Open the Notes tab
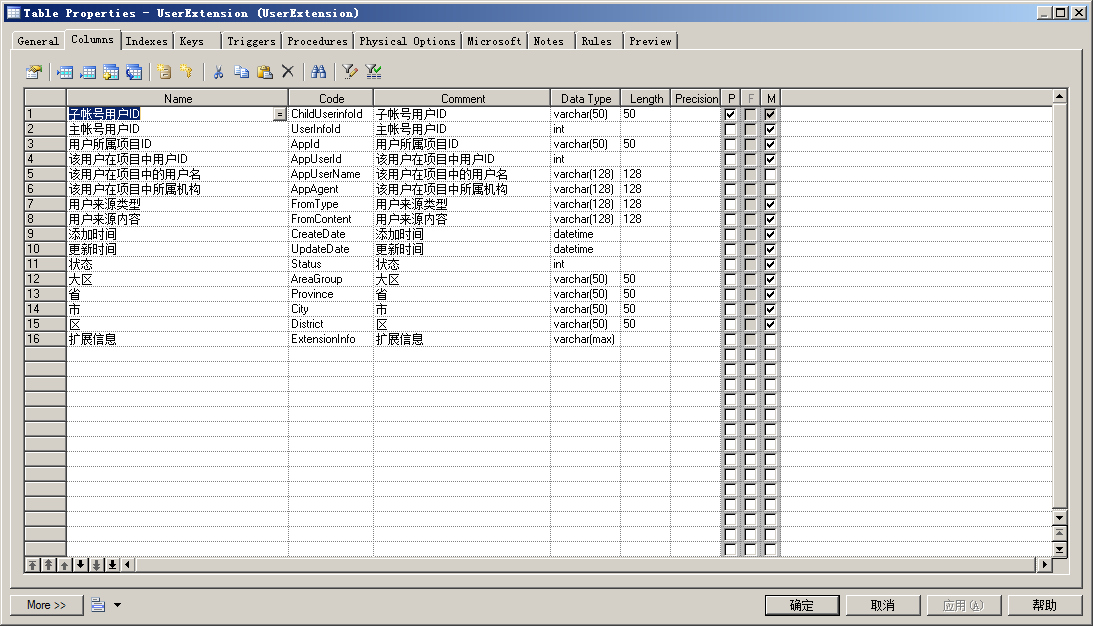The width and height of the screenshot is (1093, 626). click(x=549, y=41)
